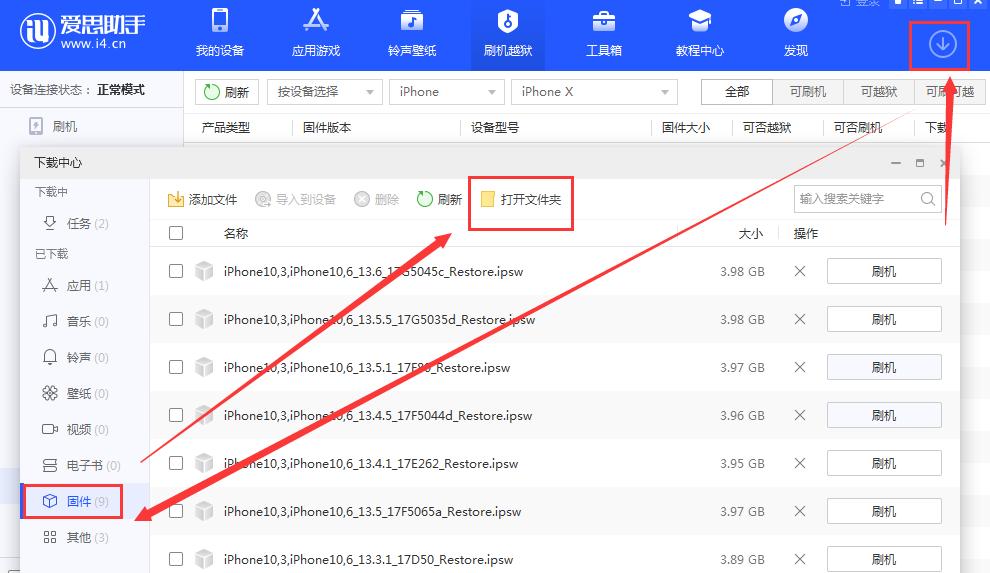Remove 13.4.1_17E262 firmware via X icon
This screenshot has height=573, width=990.
click(x=800, y=463)
